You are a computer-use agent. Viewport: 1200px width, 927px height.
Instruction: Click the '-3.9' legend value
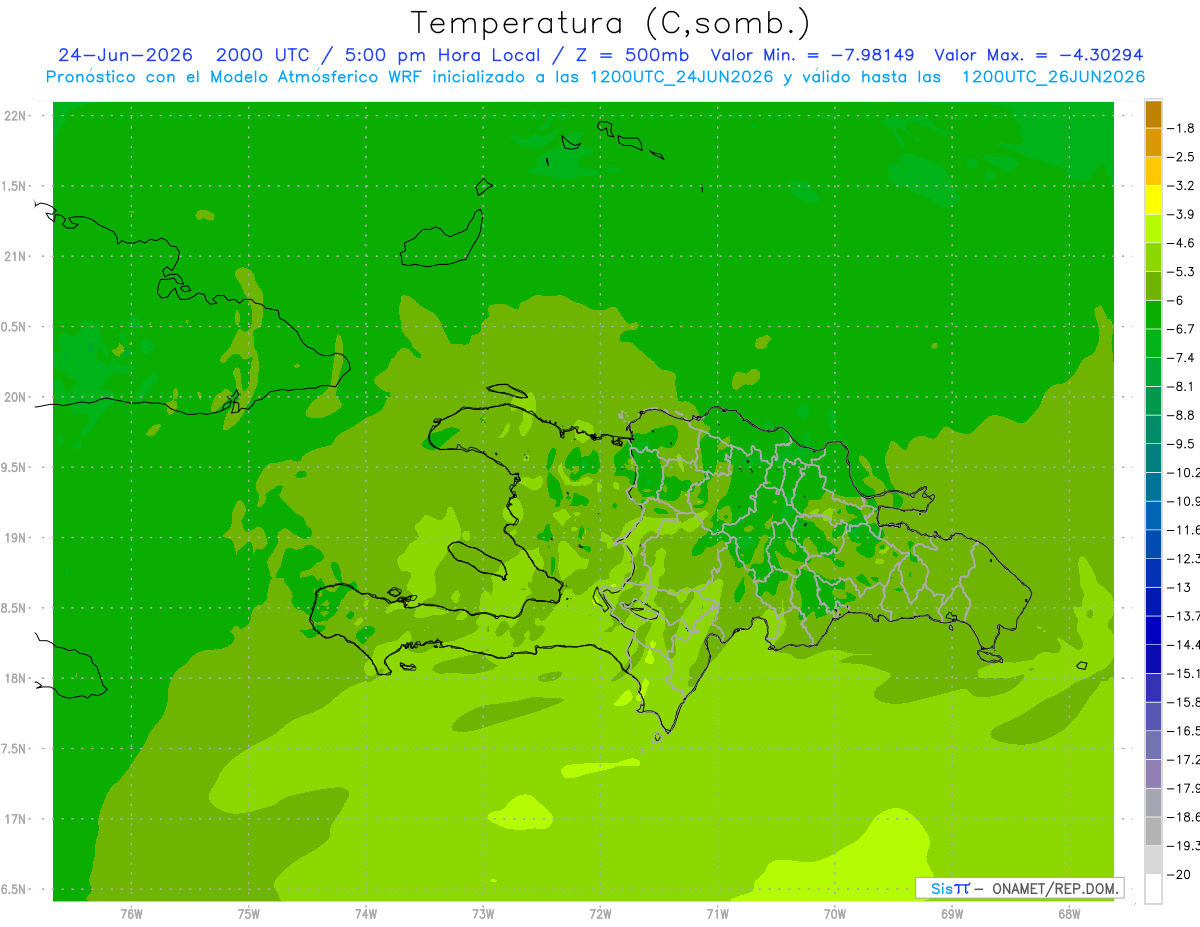(x=1181, y=214)
